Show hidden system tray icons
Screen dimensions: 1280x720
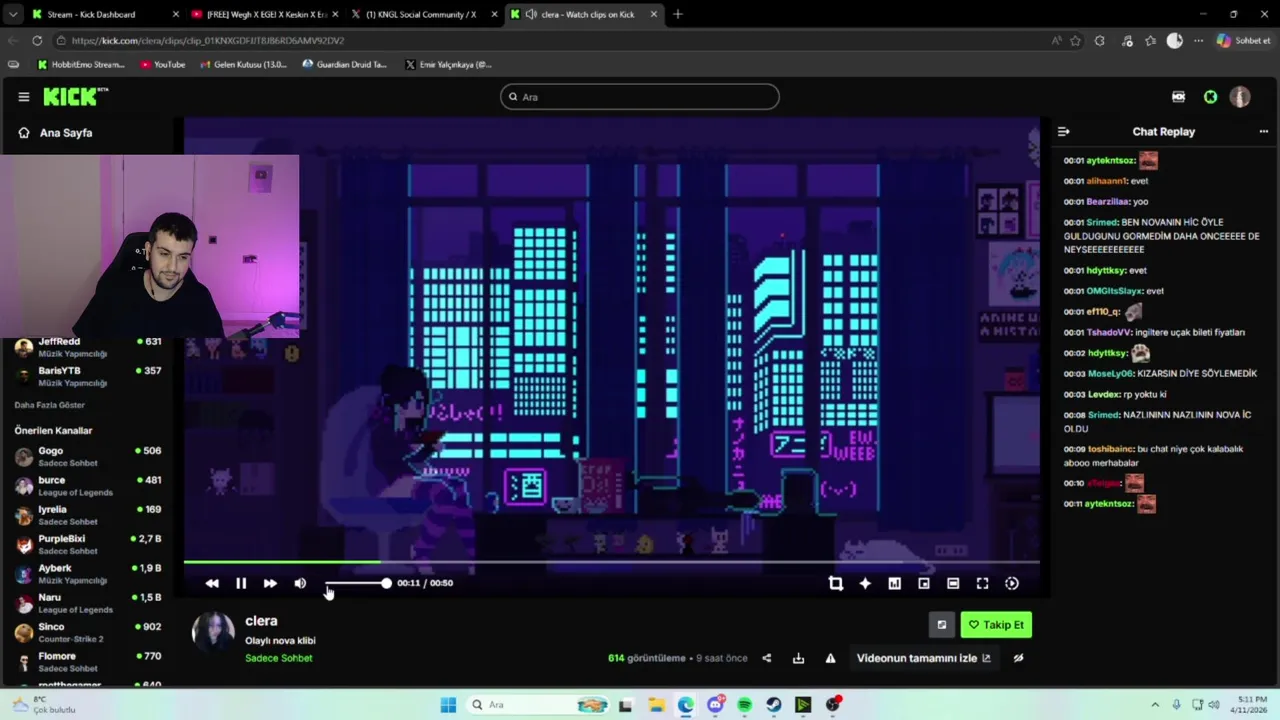(1155, 705)
